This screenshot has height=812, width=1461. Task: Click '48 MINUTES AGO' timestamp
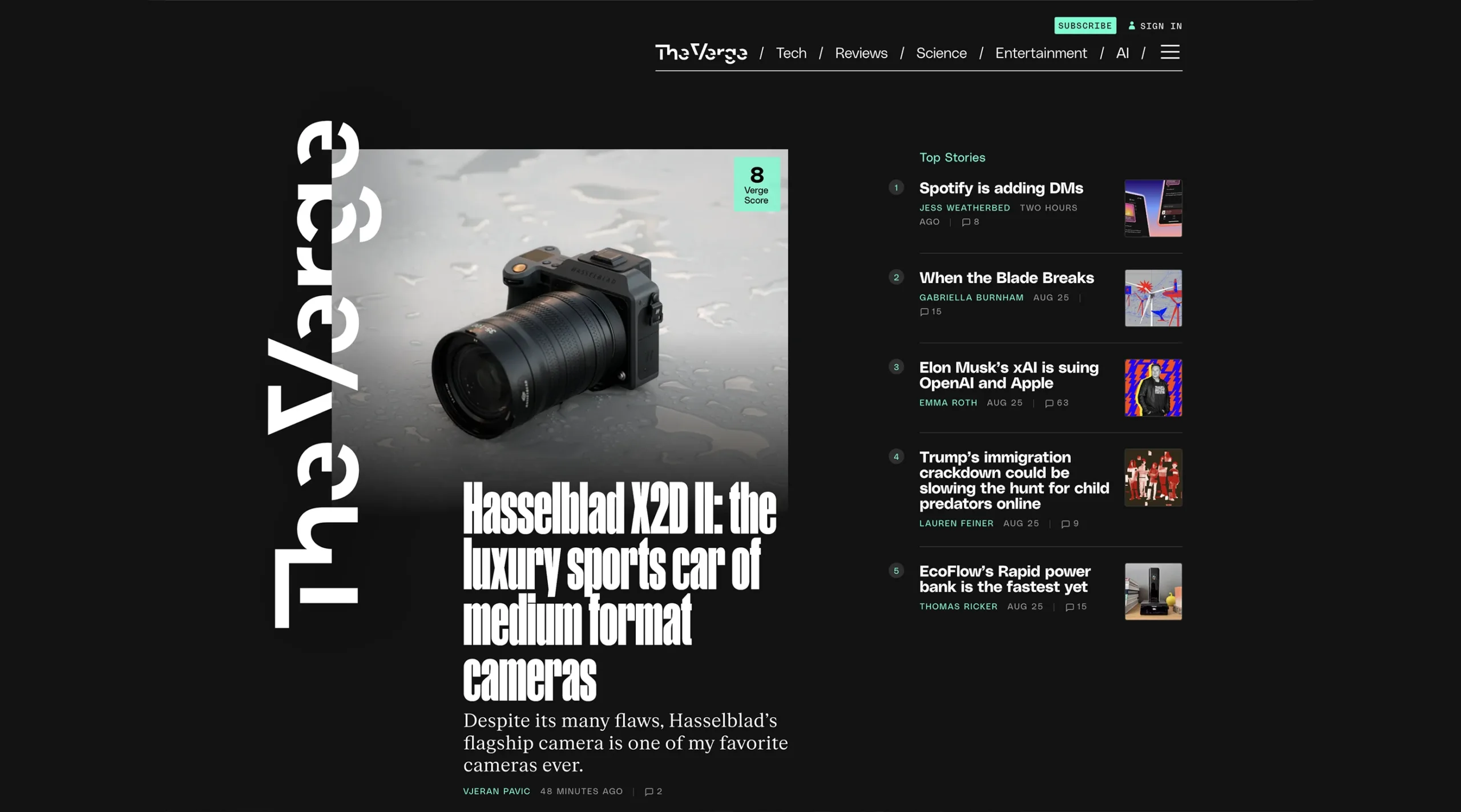tap(582, 791)
